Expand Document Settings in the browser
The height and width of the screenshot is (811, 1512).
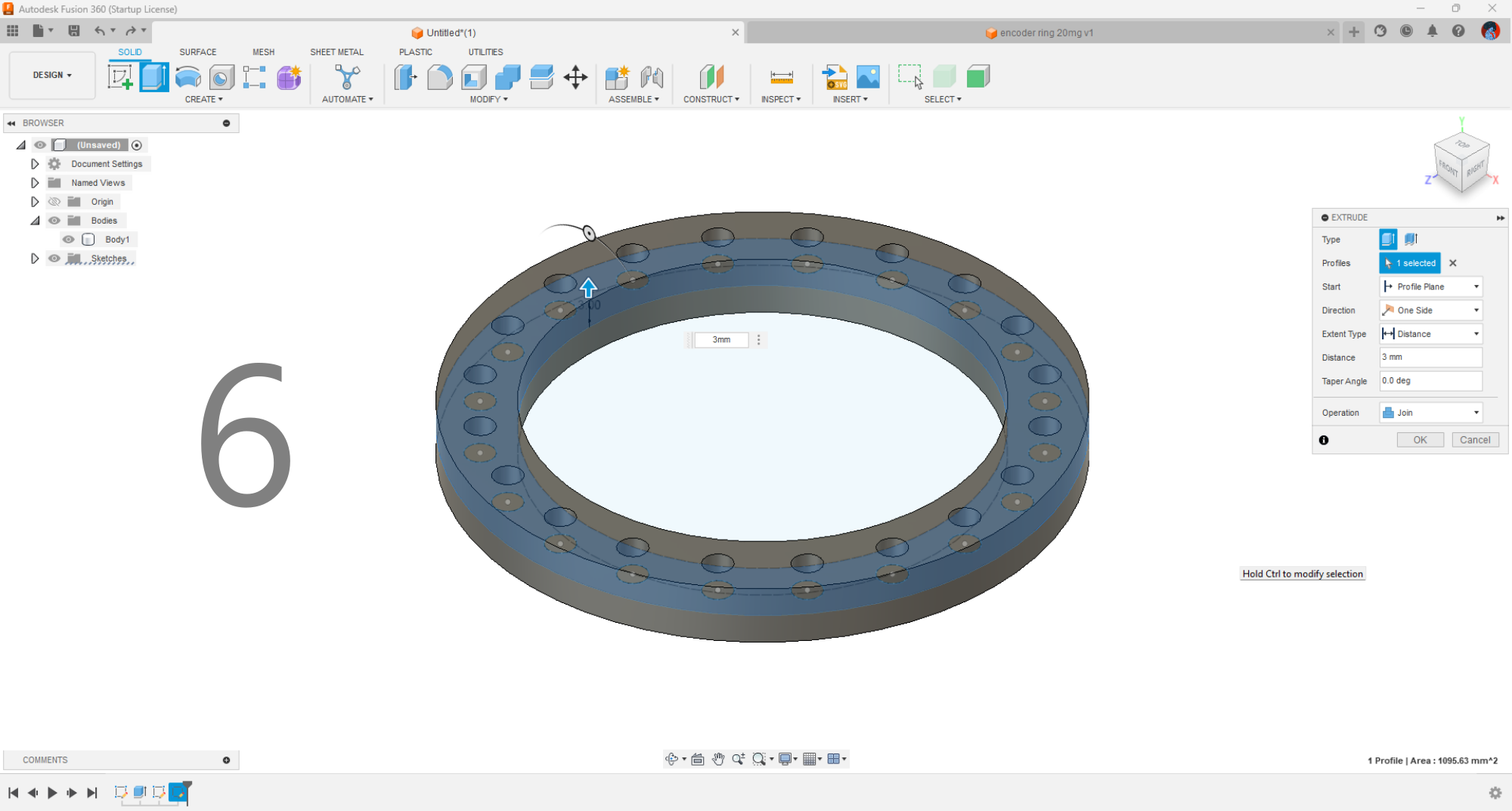point(35,163)
